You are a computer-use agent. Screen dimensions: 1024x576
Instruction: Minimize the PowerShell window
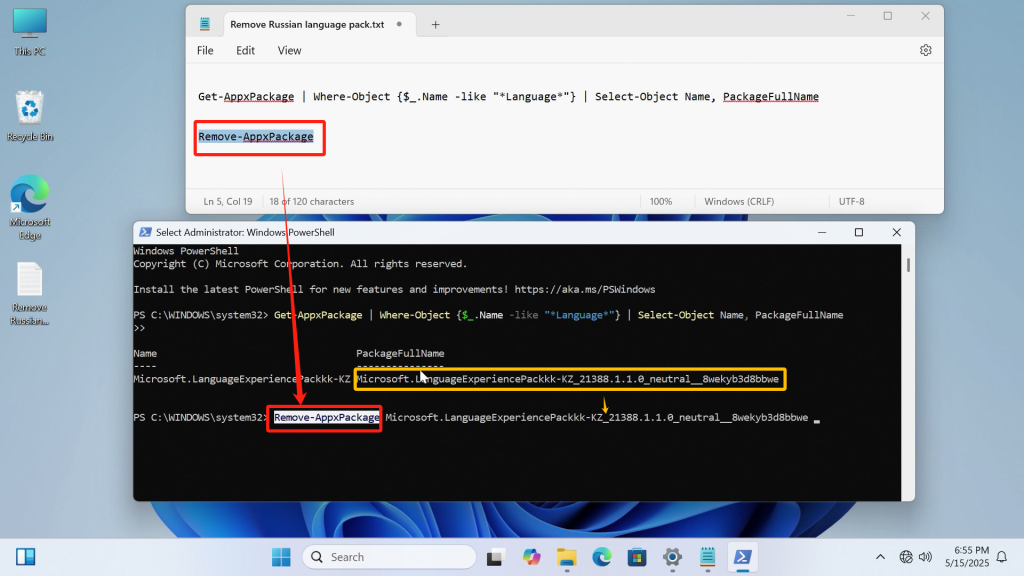[x=822, y=232]
